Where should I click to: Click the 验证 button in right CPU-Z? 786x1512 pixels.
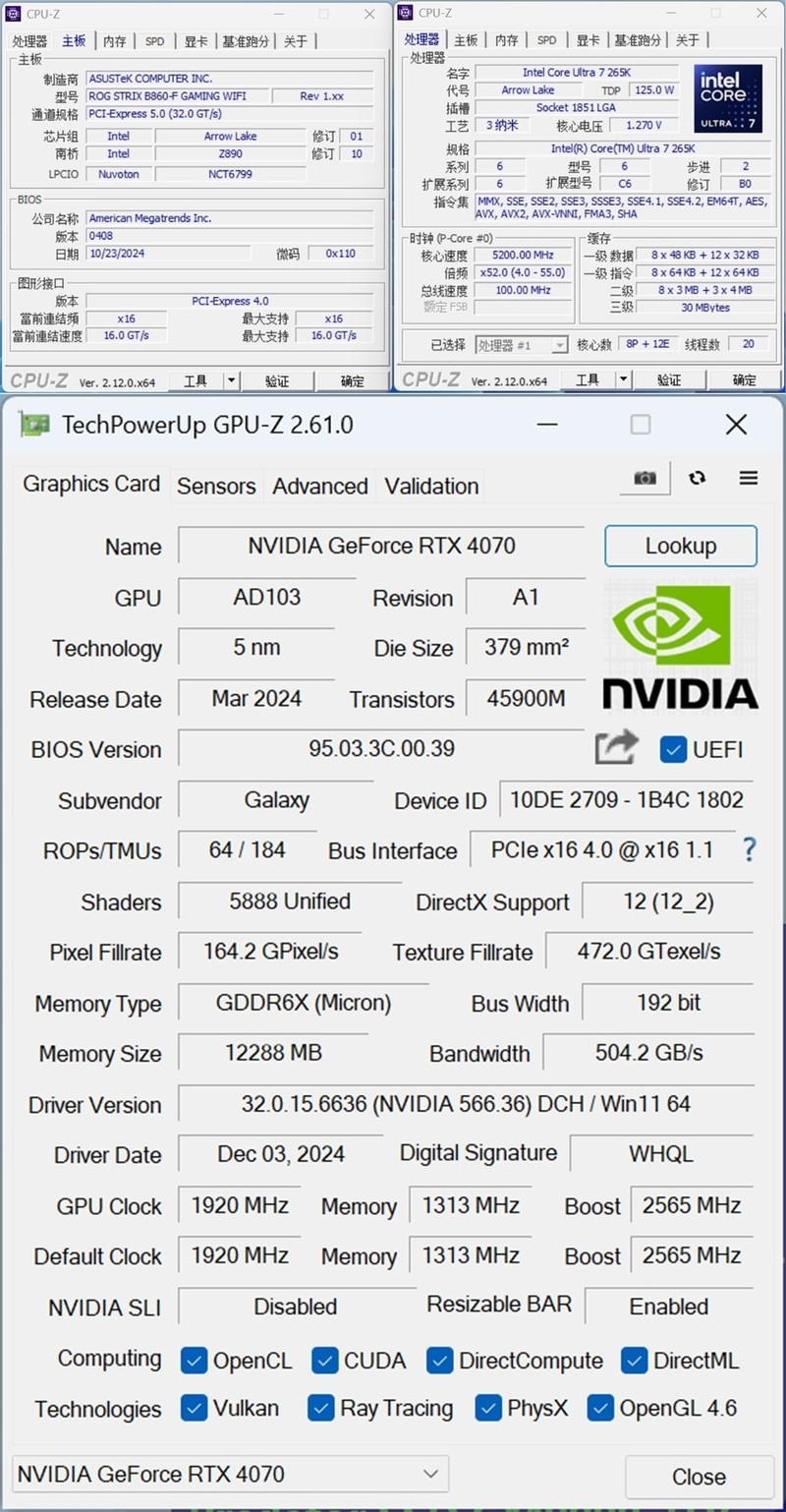(669, 379)
